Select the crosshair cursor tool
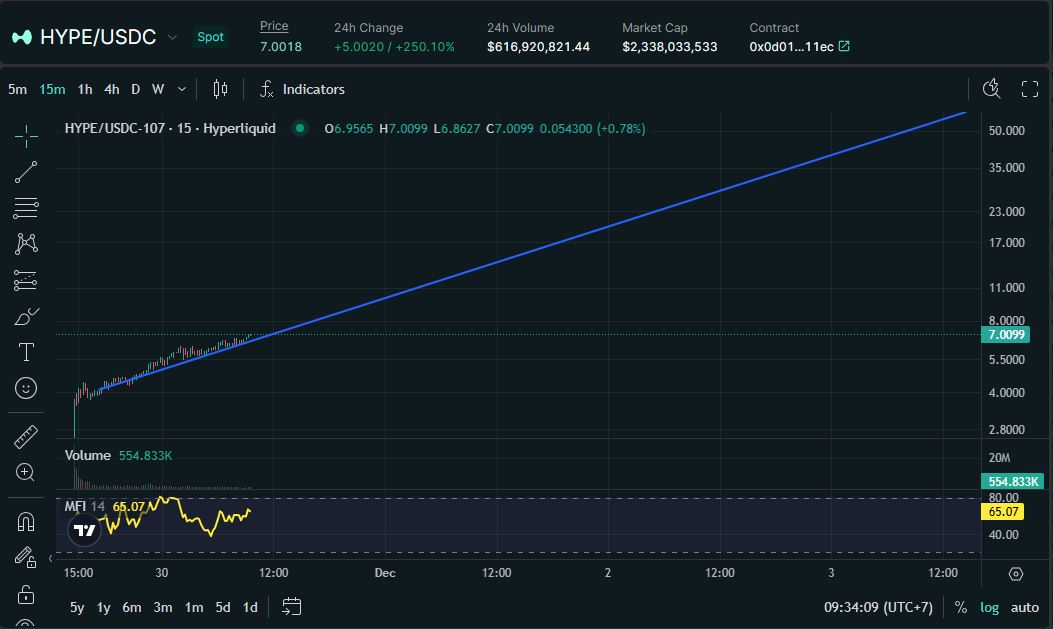Screen dimensions: 1053x629 click(26, 136)
